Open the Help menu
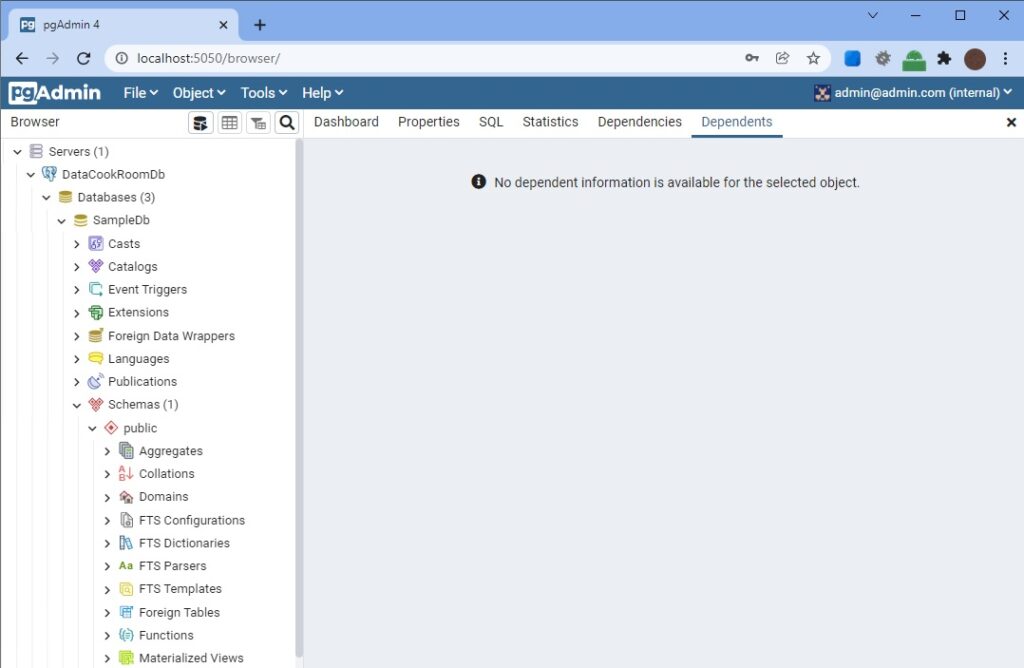Image resolution: width=1024 pixels, height=668 pixels. (x=323, y=93)
